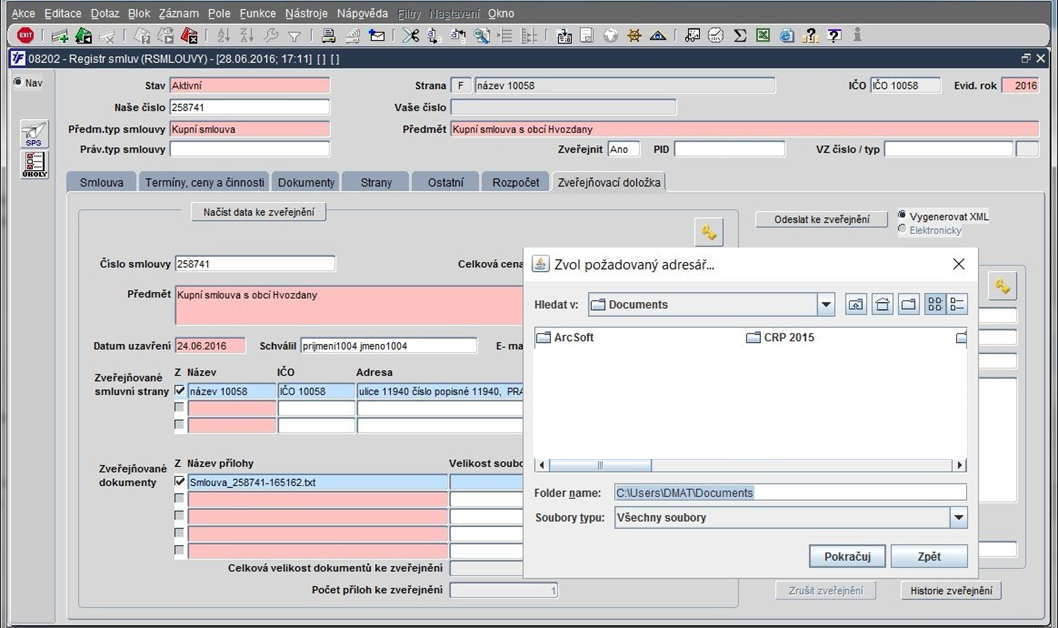Click the Home folder icon in dialog
This screenshot has height=628, width=1058.
pyautogui.click(x=882, y=304)
